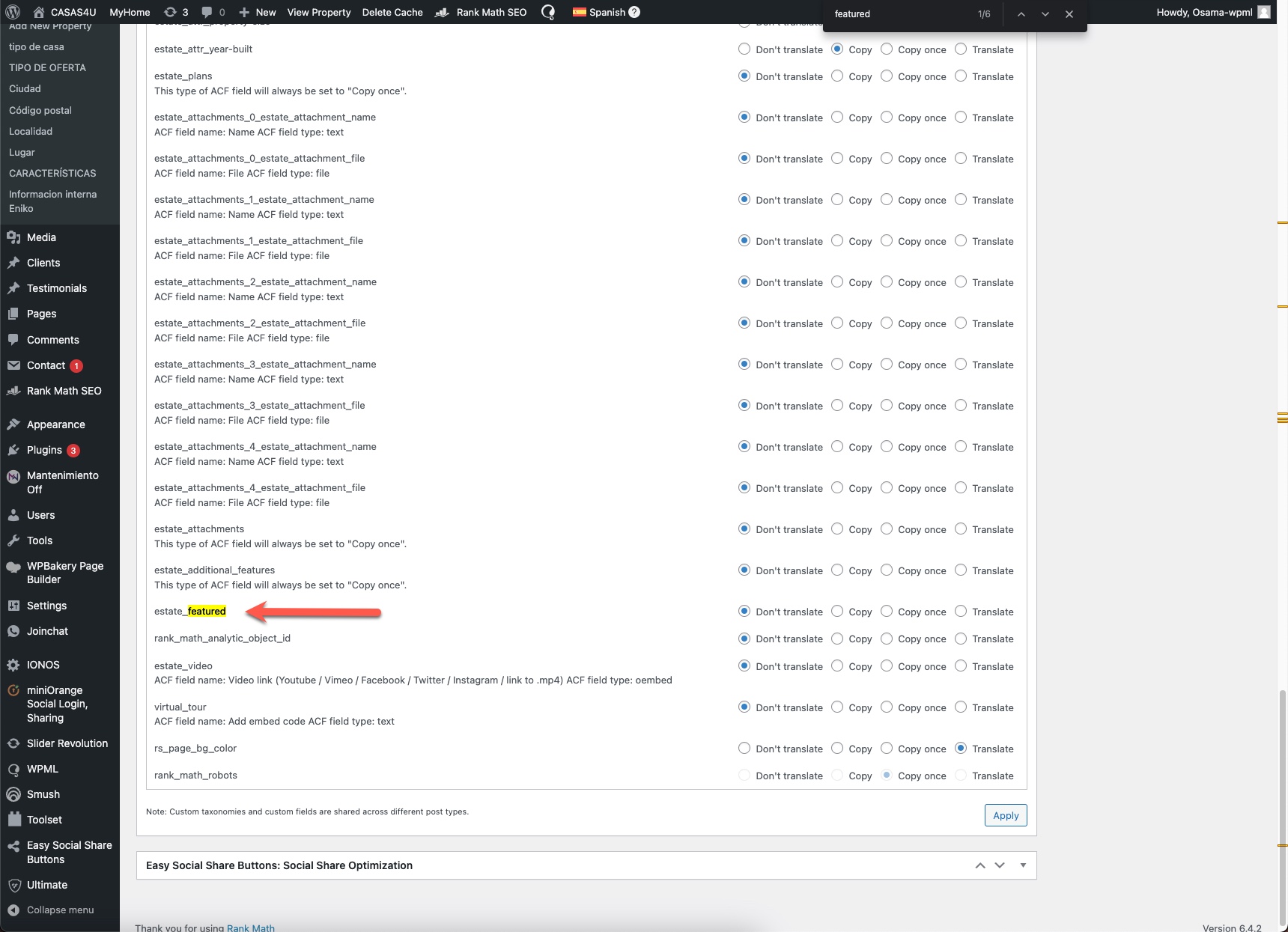Screen dimensions: 1288x932
Task: Go to next find result arrow
Action: coord(1045,14)
